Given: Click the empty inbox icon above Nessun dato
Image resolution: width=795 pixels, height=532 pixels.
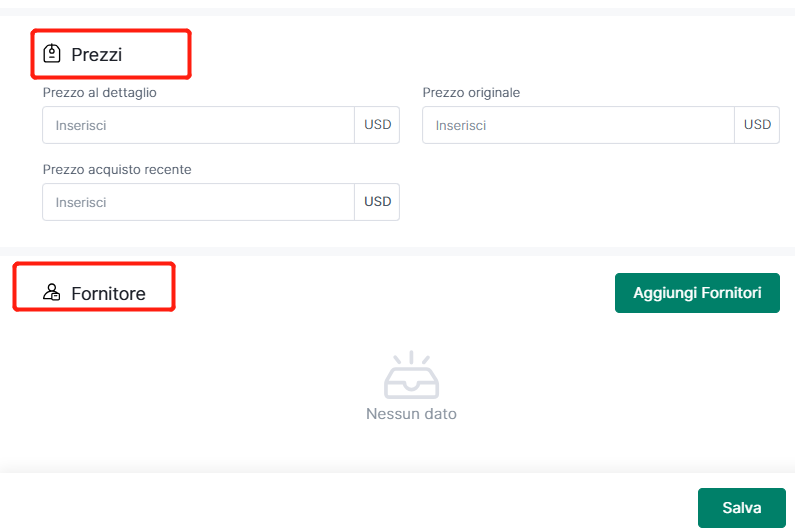Looking at the screenshot, I should pyautogui.click(x=411, y=377).
